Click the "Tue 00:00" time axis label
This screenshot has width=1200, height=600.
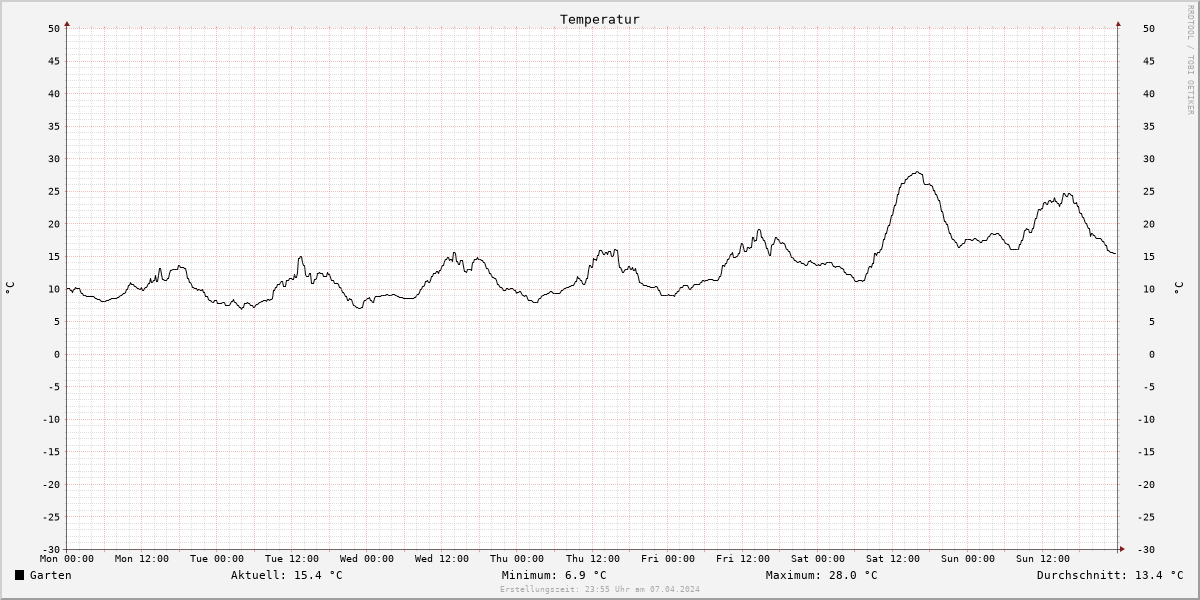coord(217,559)
